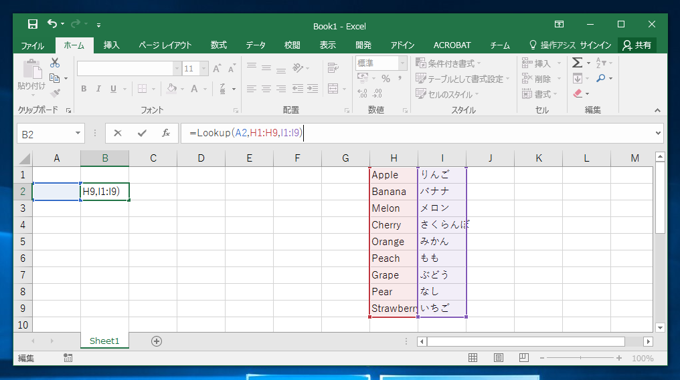Toggle Bold formatting
Screen dimensions: 680x380
[x=84, y=89]
